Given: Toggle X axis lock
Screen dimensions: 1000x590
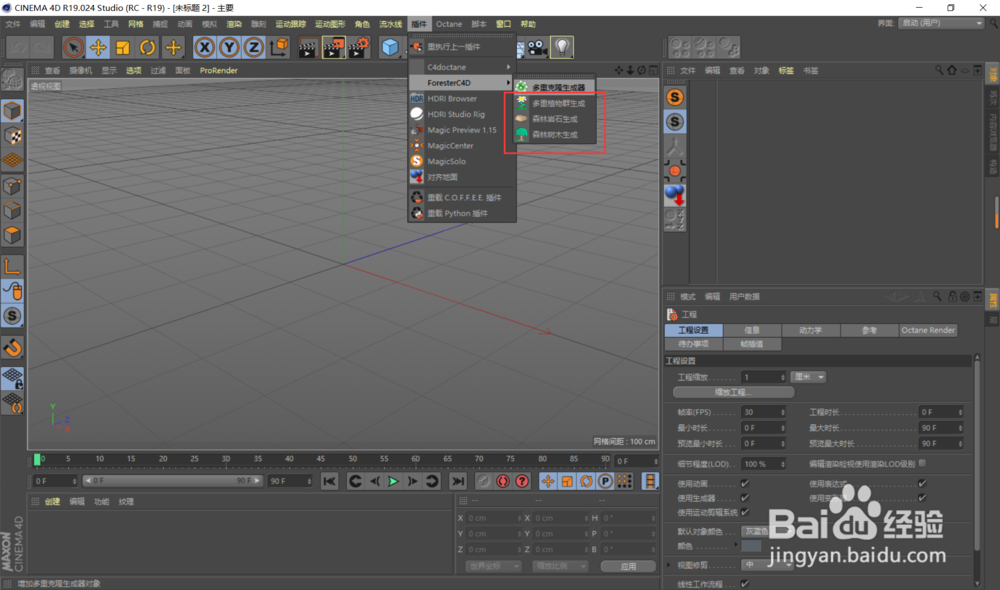Looking at the screenshot, I should [x=204, y=47].
